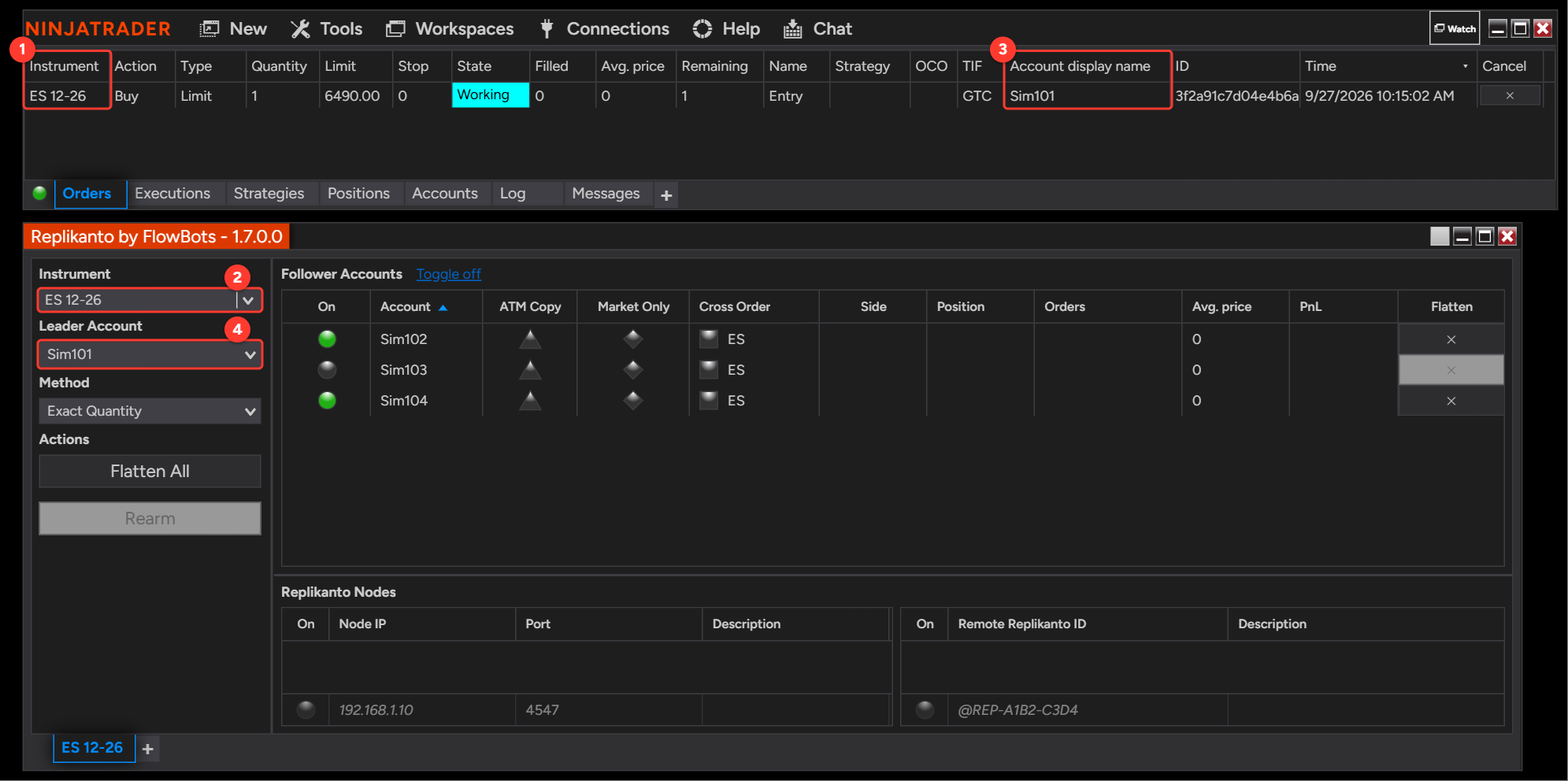Toggle Sim104 follower account on/off
Image resolution: width=1568 pixels, height=781 pixels.
327,401
